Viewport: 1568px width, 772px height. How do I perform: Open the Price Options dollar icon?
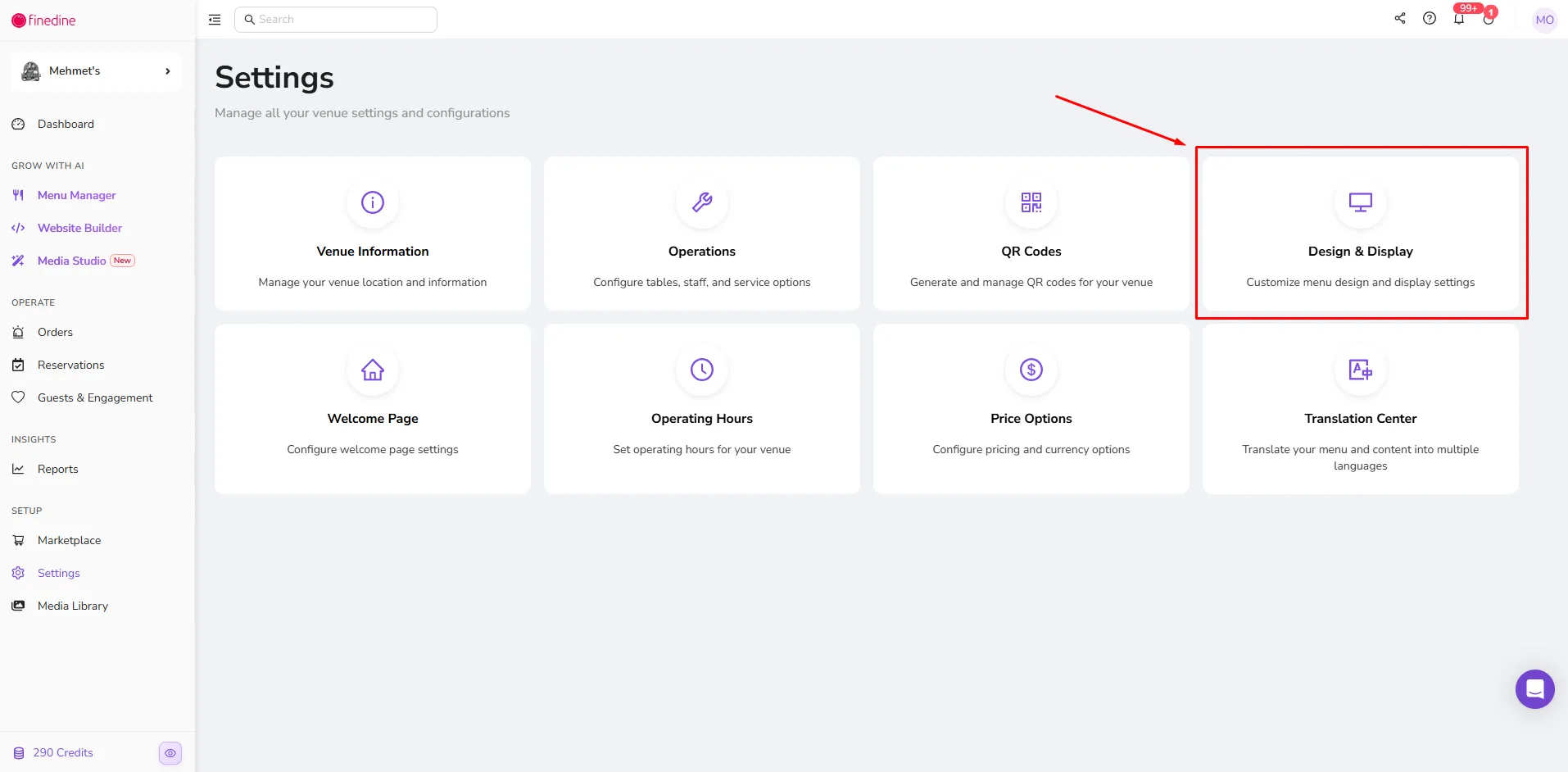pyautogui.click(x=1031, y=370)
